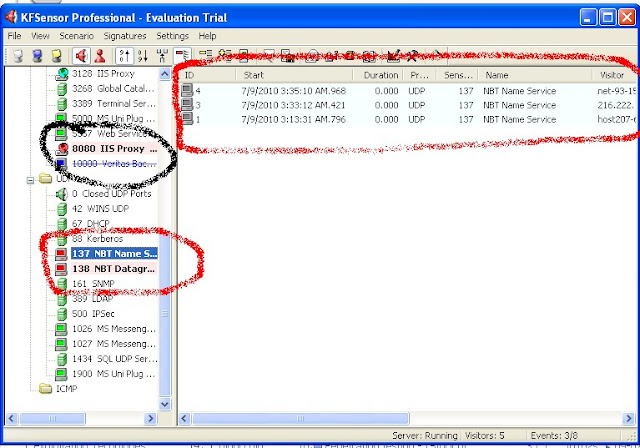Image resolution: width=640 pixels, height=448 pixels.
Task: Select the 161 SNMP tree item
Action: click(x=93, y=284)
